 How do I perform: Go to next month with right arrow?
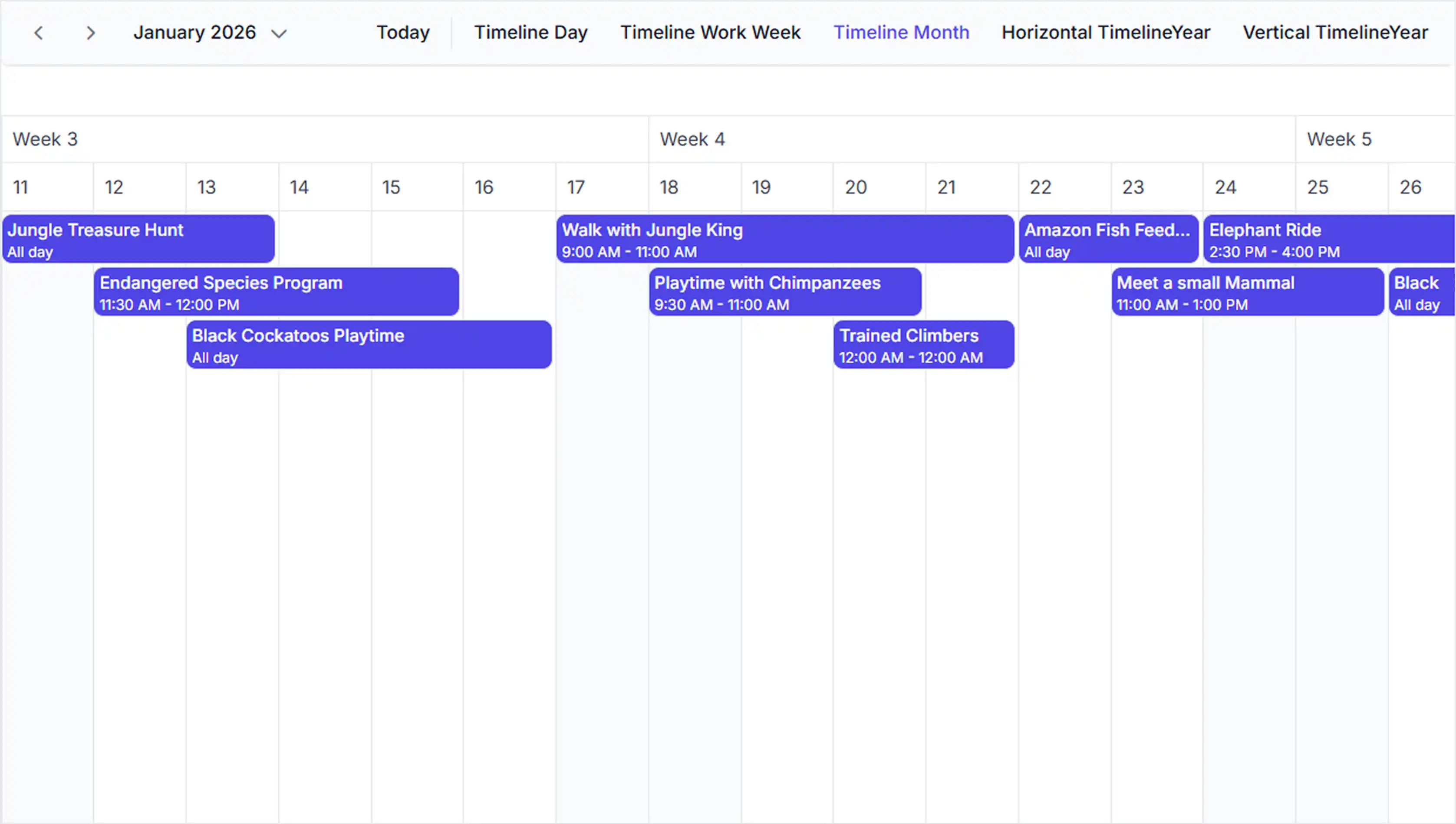(91, 33)
